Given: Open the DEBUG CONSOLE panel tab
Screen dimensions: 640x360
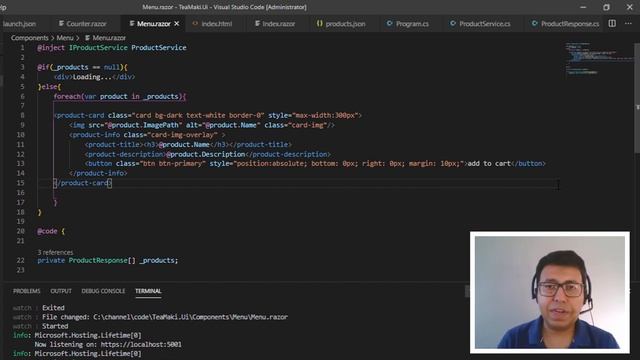Looking at the screenshot, I should 103,291.
